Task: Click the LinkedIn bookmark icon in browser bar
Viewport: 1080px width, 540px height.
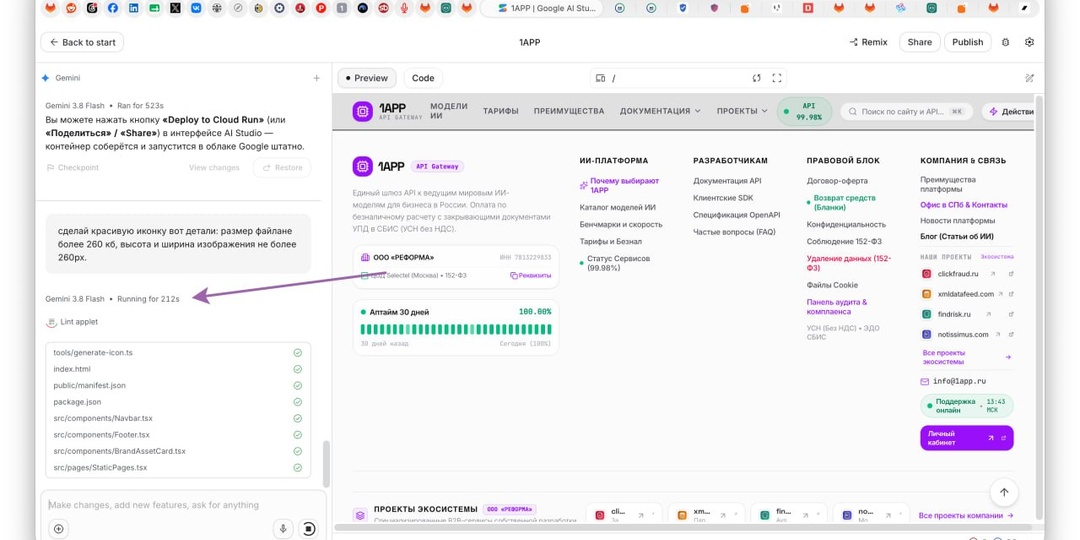Action: click(133, 8)
